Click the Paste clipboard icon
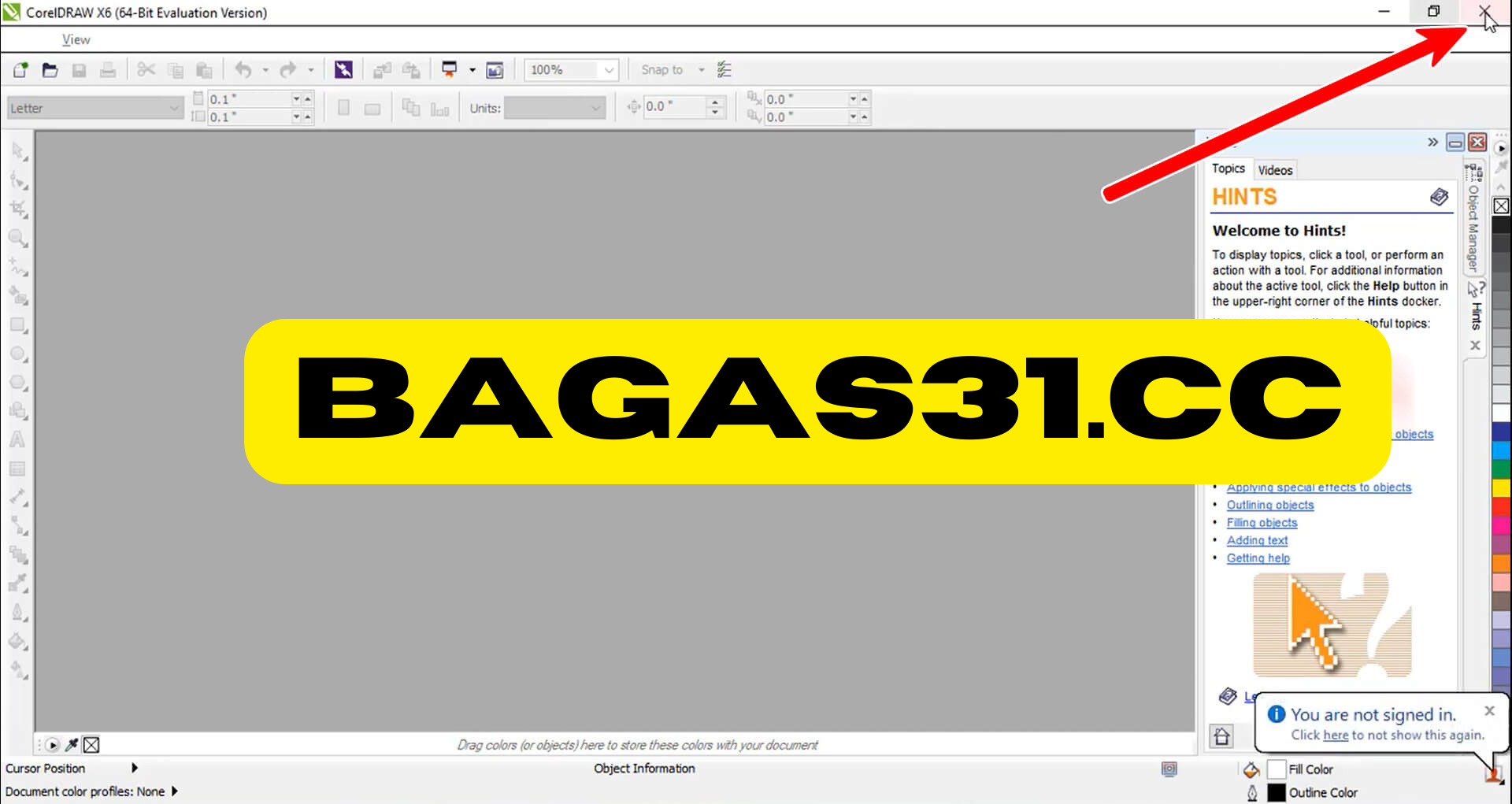The height and width of the screenshot is (804, 1512). click(204, 70)
